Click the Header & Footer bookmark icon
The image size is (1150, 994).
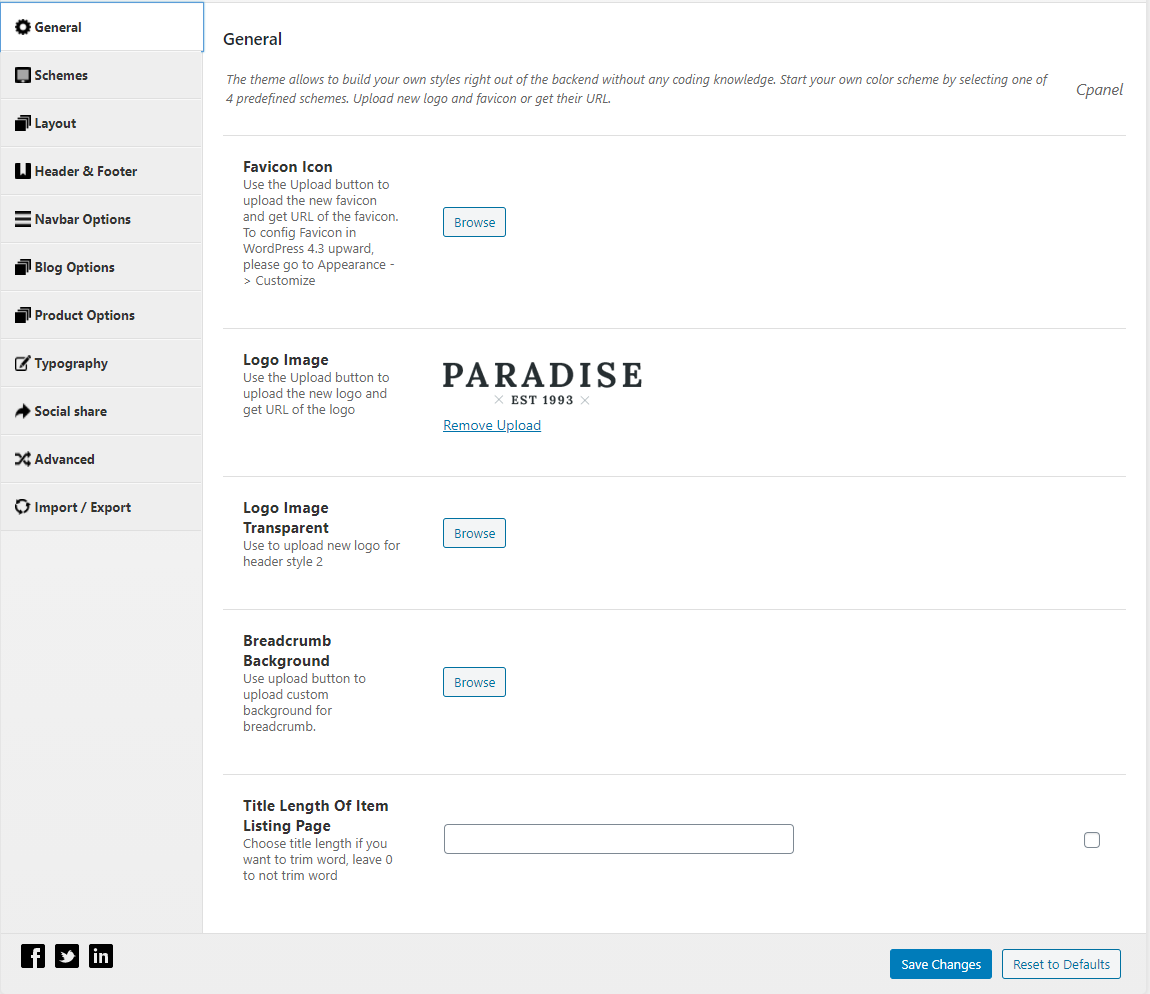pos(23,171)
